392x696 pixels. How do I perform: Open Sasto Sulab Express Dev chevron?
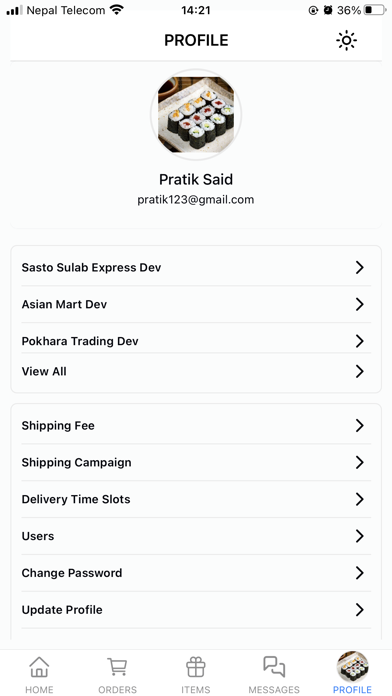[360, 268]
